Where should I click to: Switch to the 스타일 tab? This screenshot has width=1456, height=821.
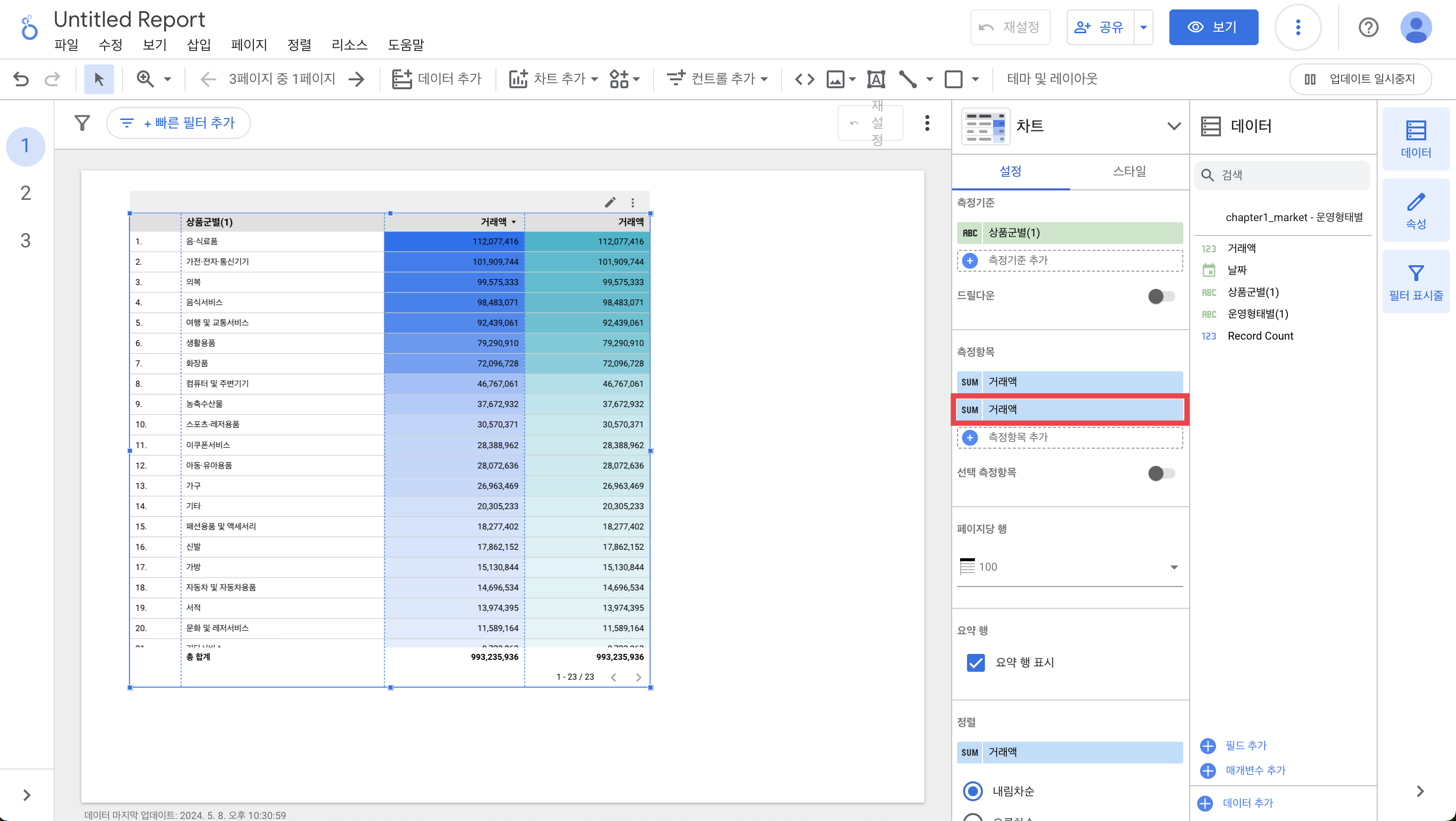click(x=1129, y=171)
